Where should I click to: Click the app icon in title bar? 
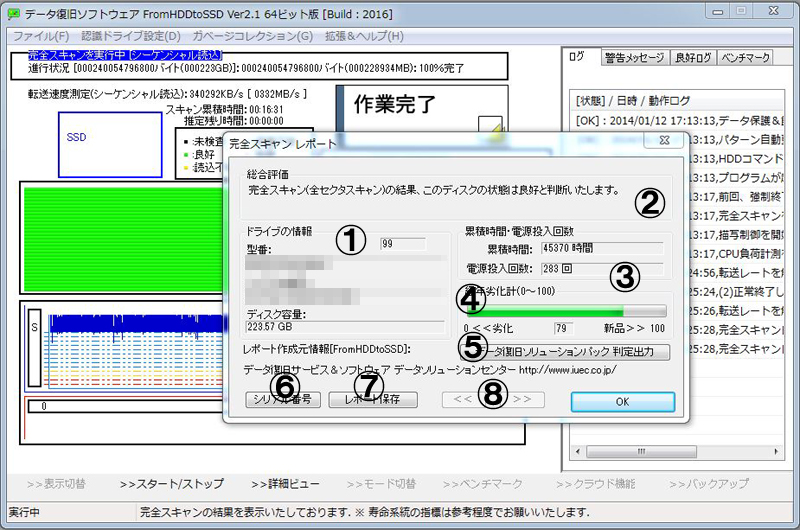pyautogui.click(x=14, y=14)
